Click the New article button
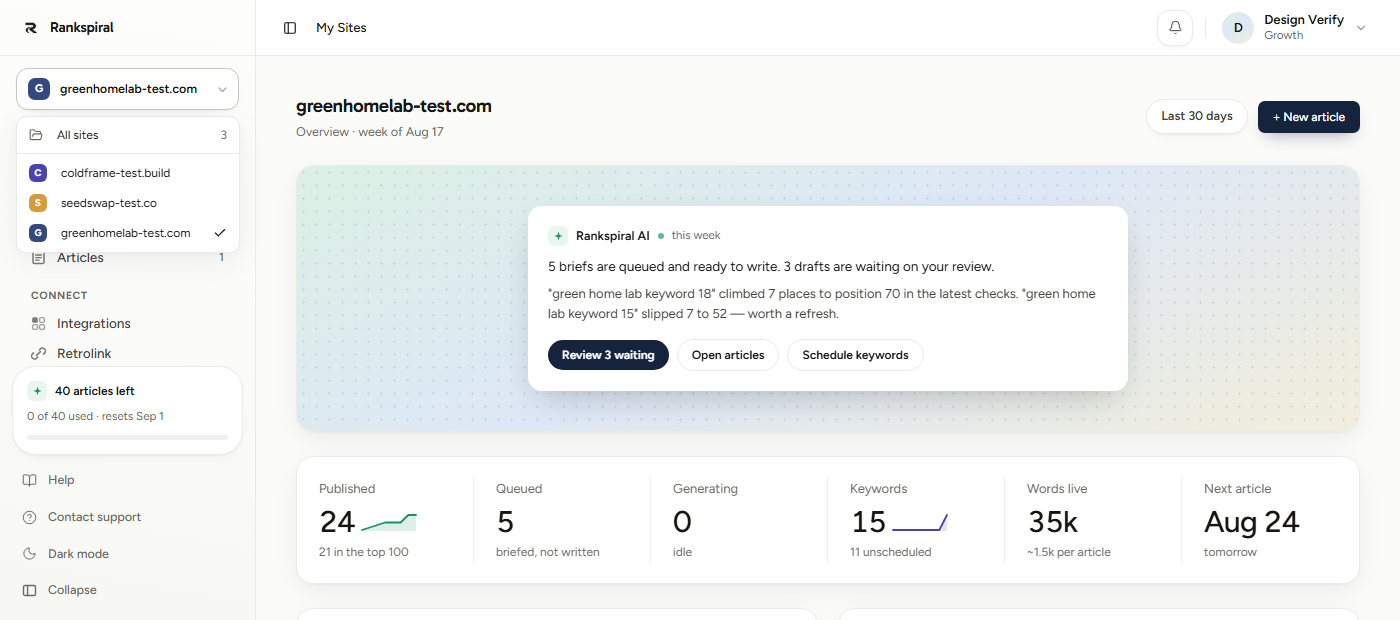 (1309, 117)
